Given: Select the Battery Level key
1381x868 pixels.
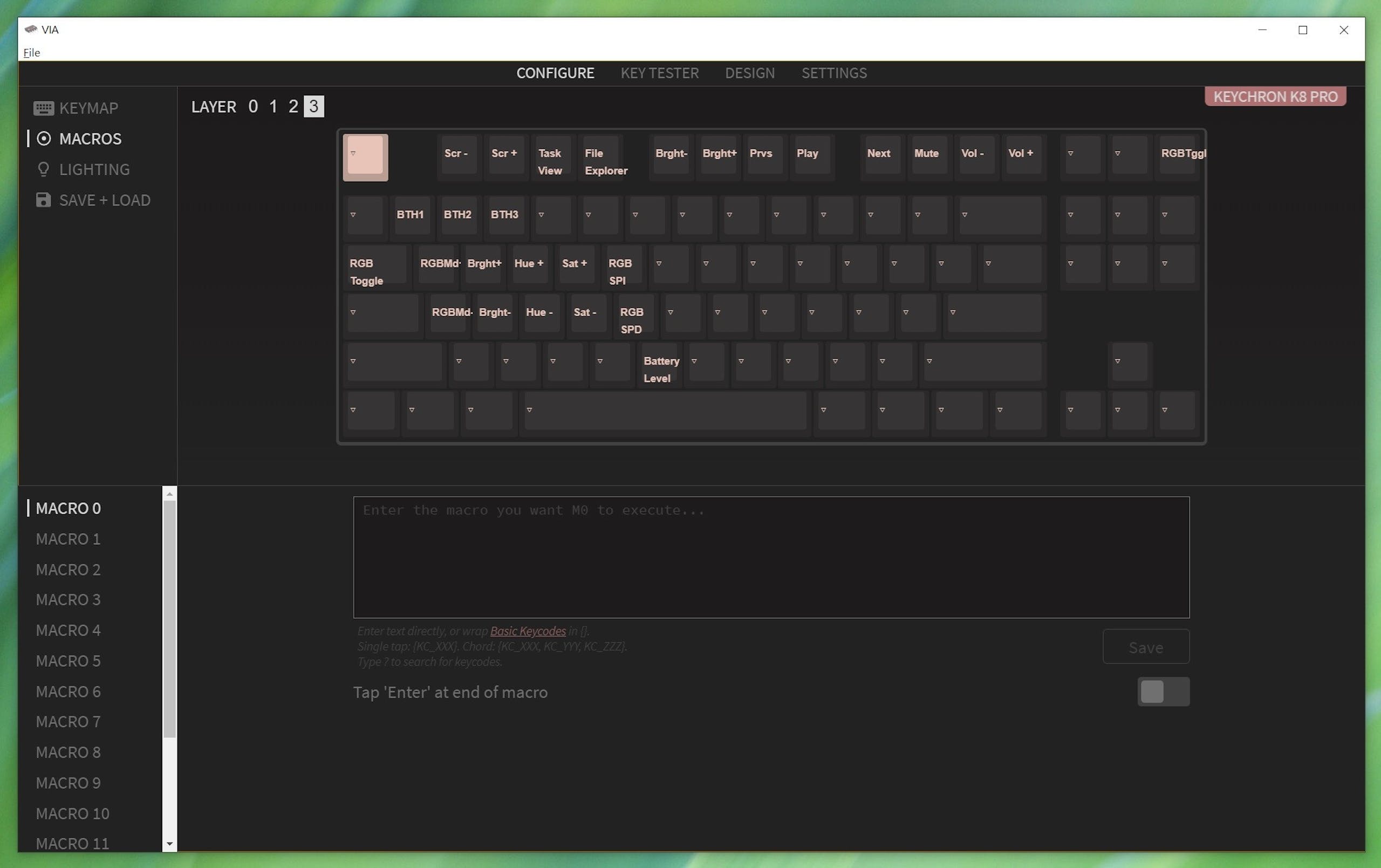Looking at the screenshot, I should click(660, 364).
